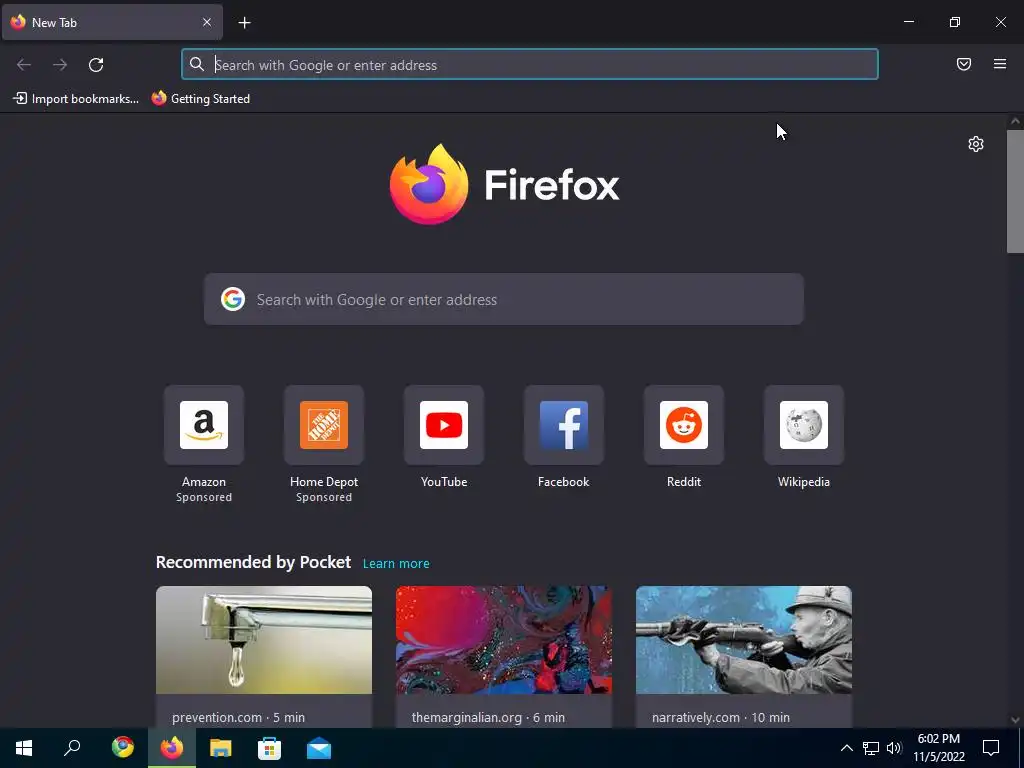Click the prevention.com · 5 min text
Image resolution: width=1024 pixels, height=768 pixels.
point(238,717)
